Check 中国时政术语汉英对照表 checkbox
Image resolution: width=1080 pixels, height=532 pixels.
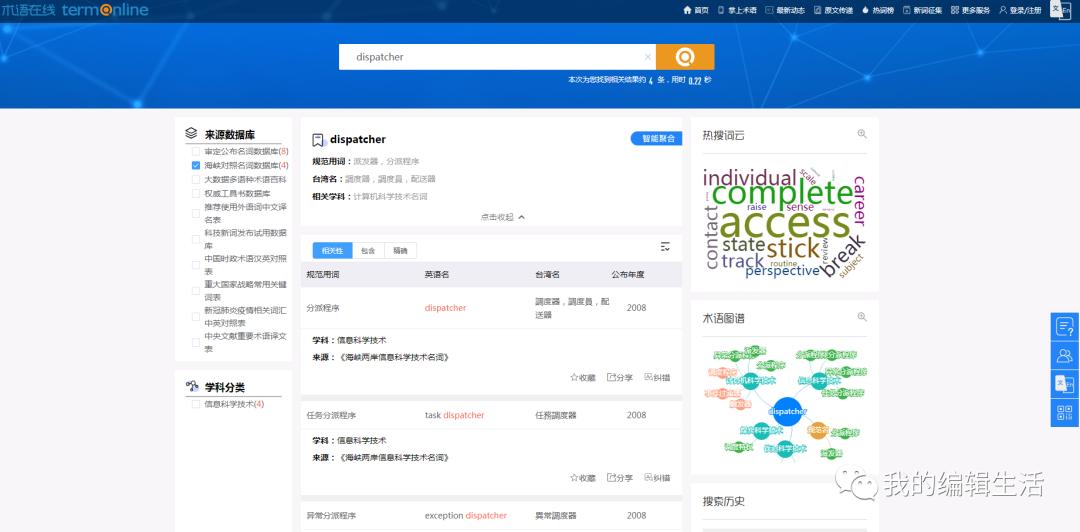(x=196, y=265)
